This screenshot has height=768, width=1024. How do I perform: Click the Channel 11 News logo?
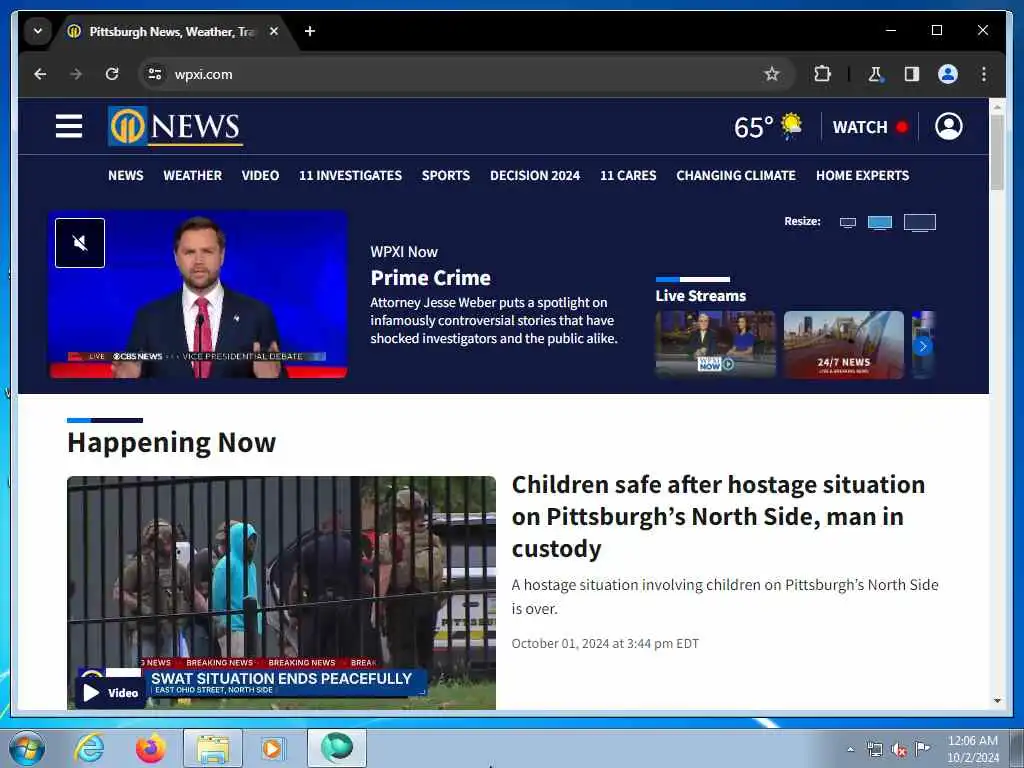[x=175, y=126]
